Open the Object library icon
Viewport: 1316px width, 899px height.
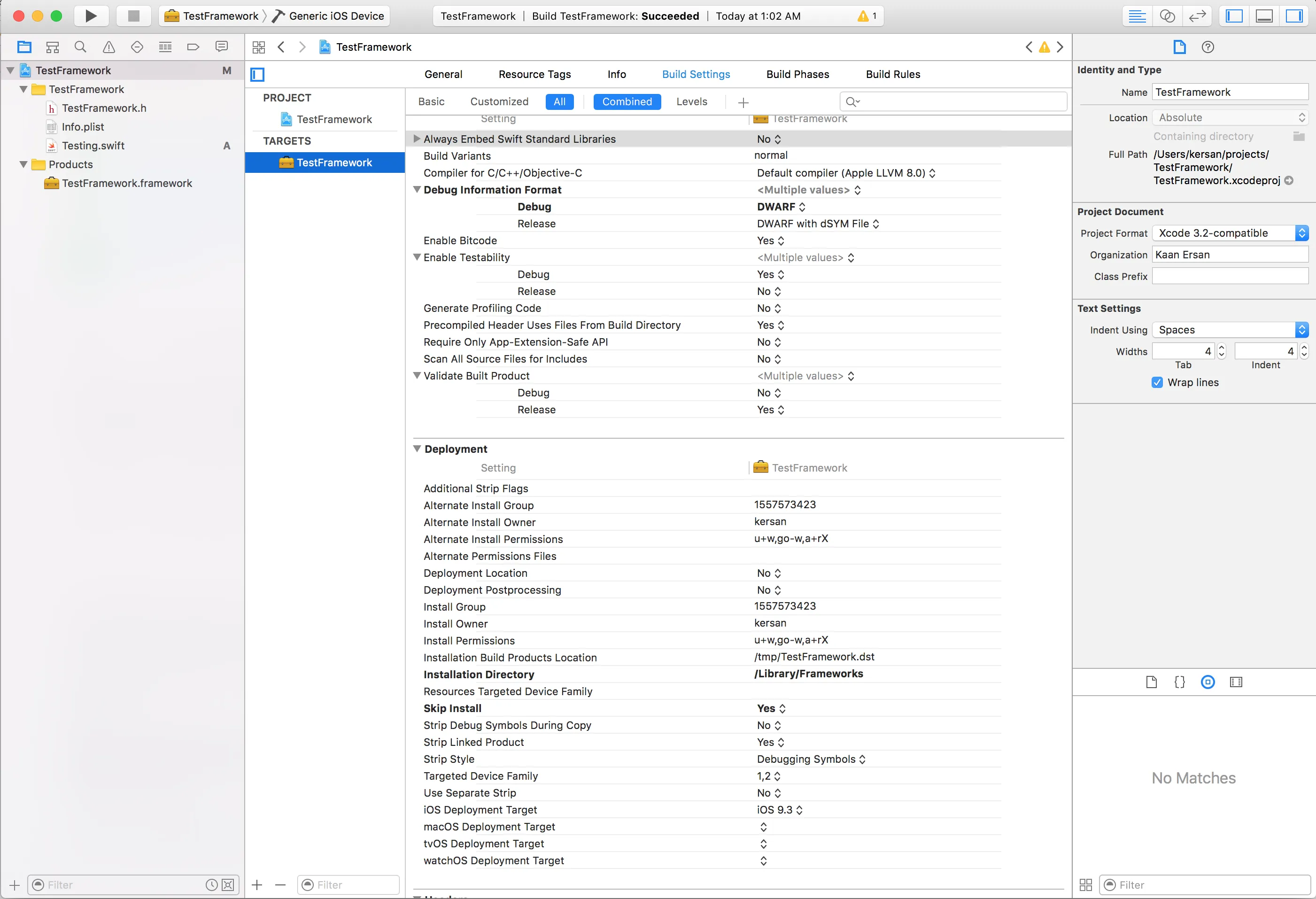pos(1208,682)
